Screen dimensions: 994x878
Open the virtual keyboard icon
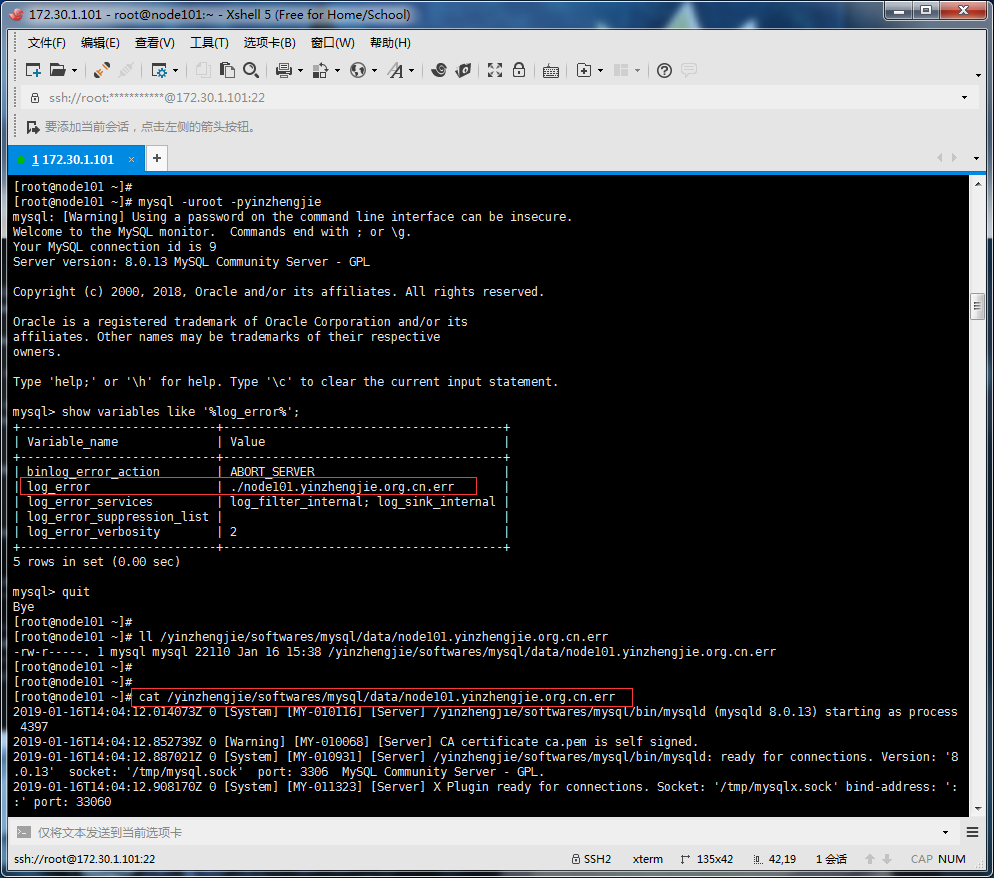click(x=551, y=71)
